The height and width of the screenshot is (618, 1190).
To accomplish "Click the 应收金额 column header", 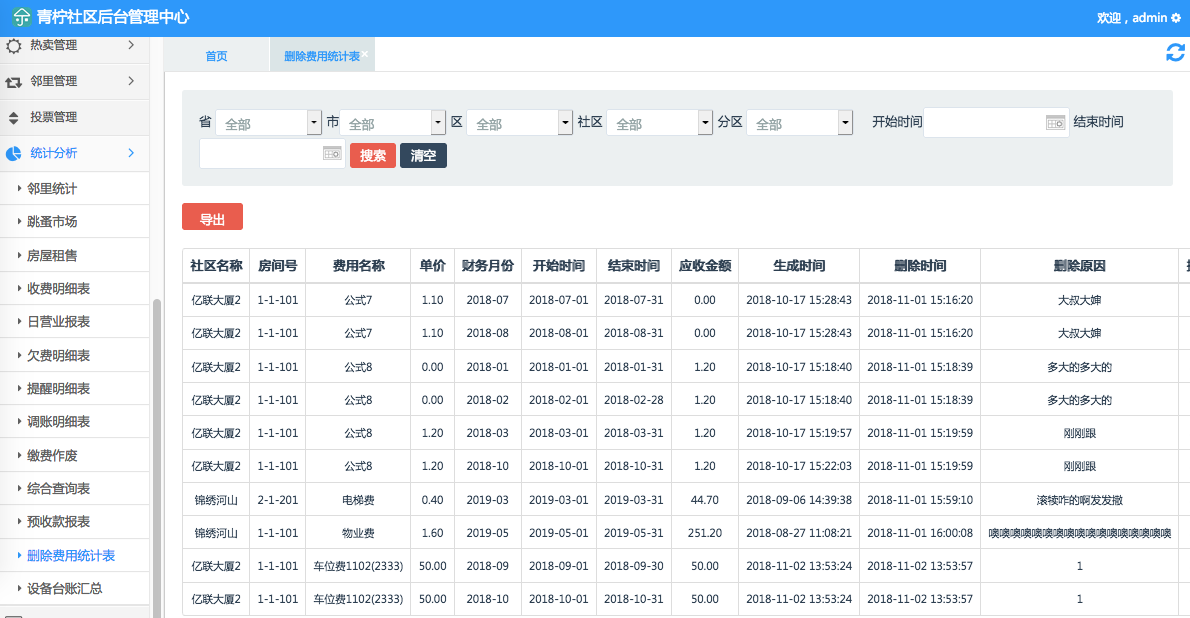I will (705, 266).
